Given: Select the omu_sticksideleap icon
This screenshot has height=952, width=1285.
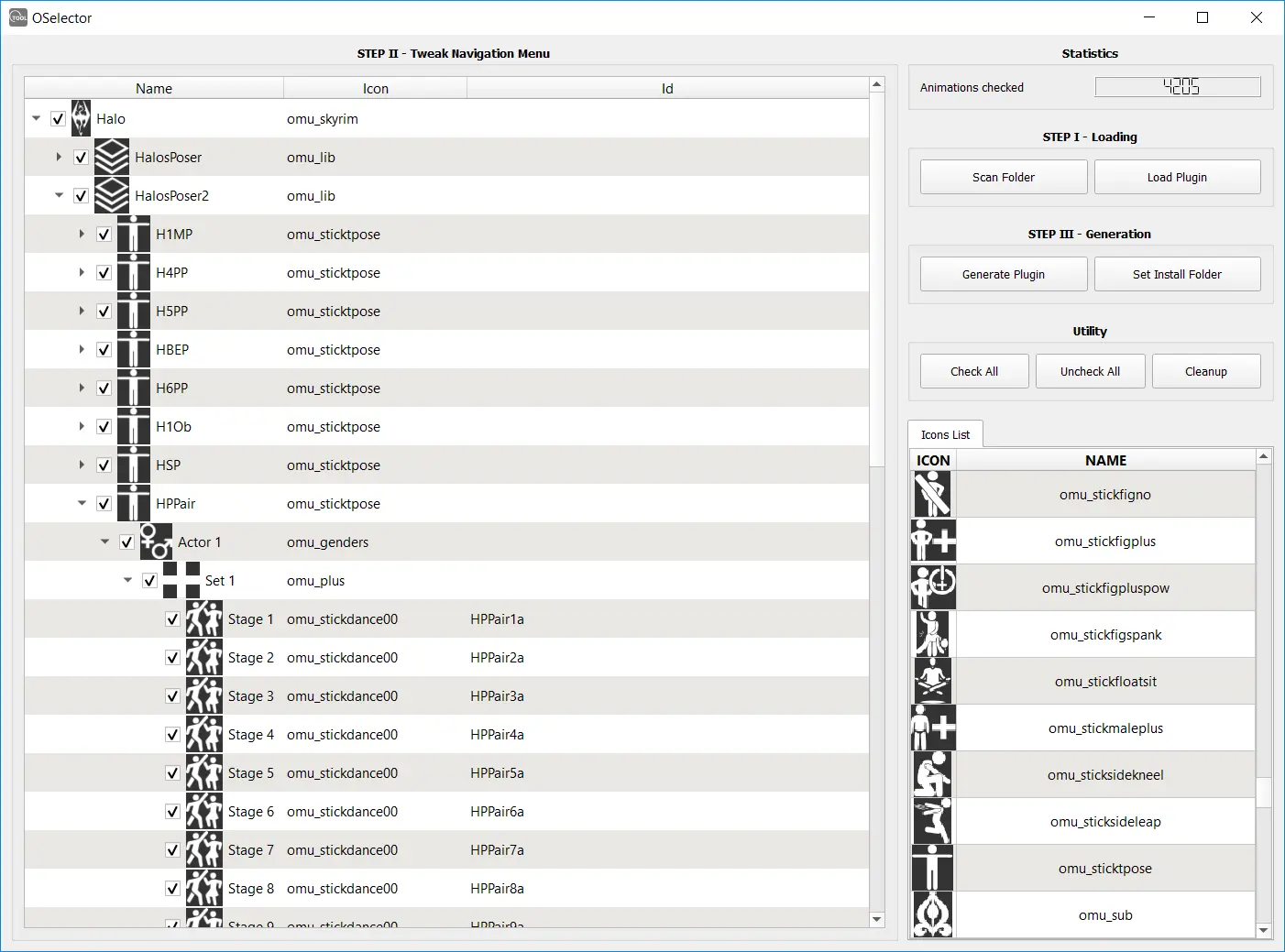Looking at the screenshot, I should pos(933,822).
